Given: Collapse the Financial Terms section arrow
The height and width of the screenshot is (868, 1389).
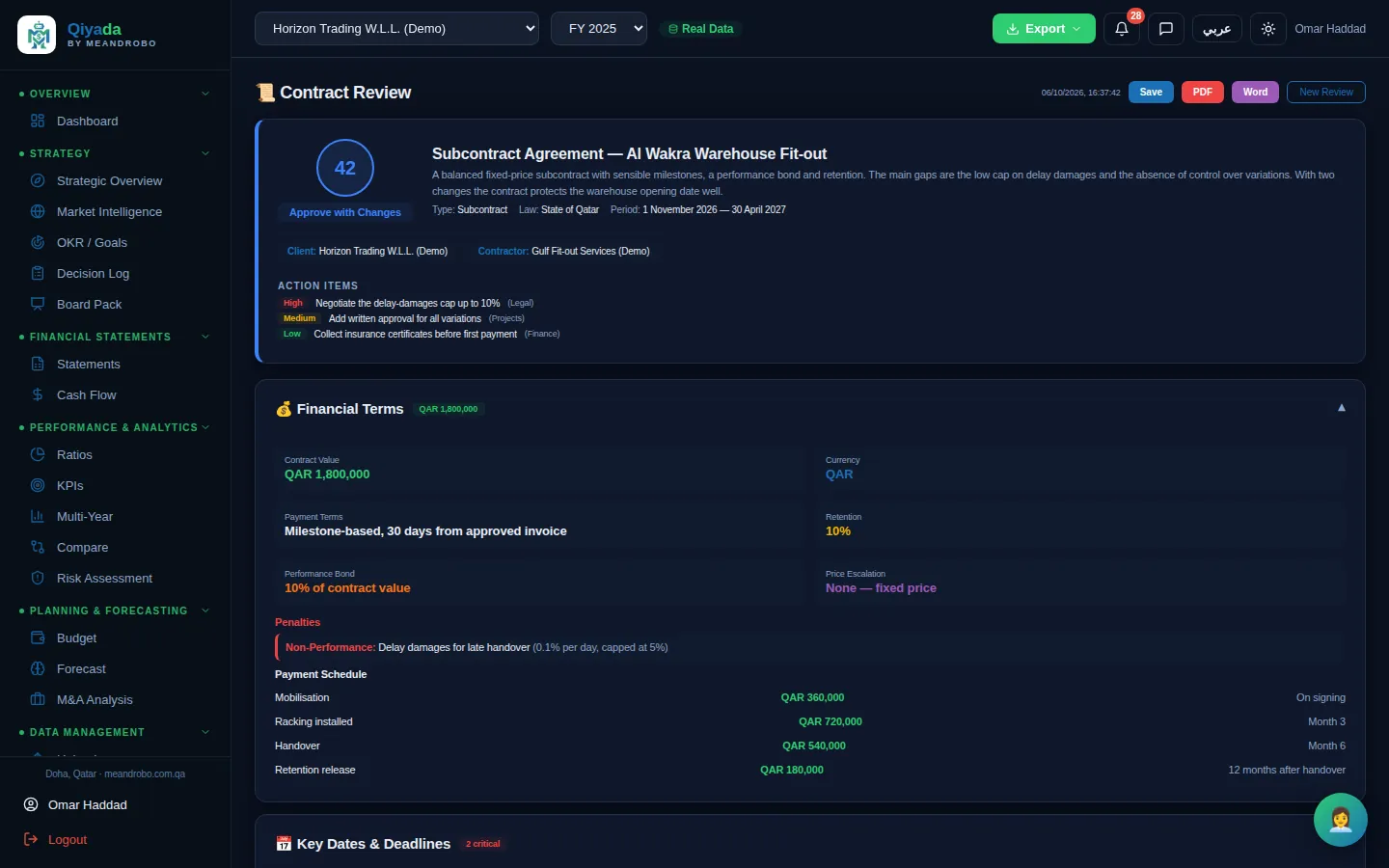Looking at the screenshot, I should [1342, 408].
